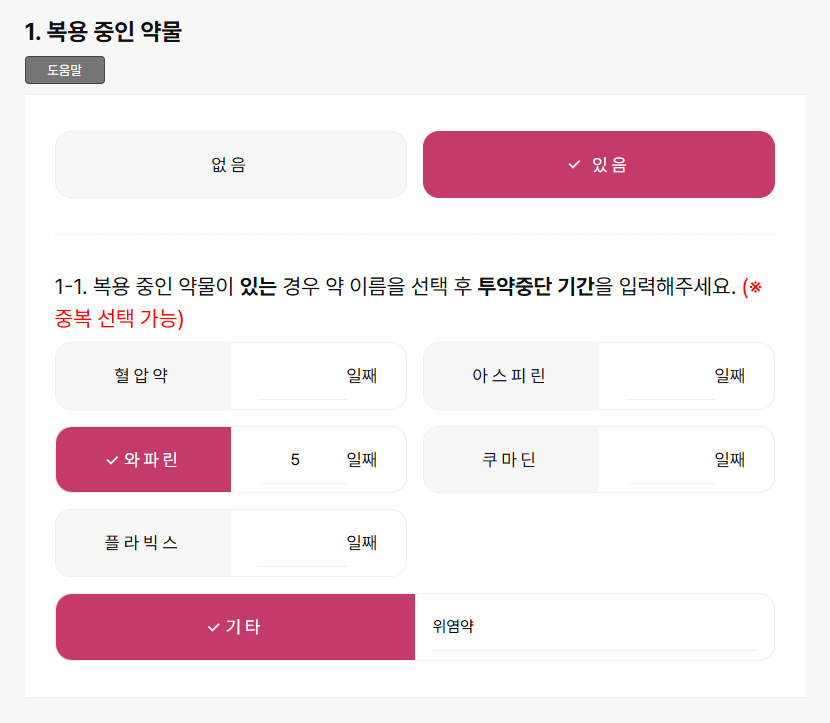Click the 아스피린 days input field
This screenshot has width=830, height=723.
click(670, 378)
